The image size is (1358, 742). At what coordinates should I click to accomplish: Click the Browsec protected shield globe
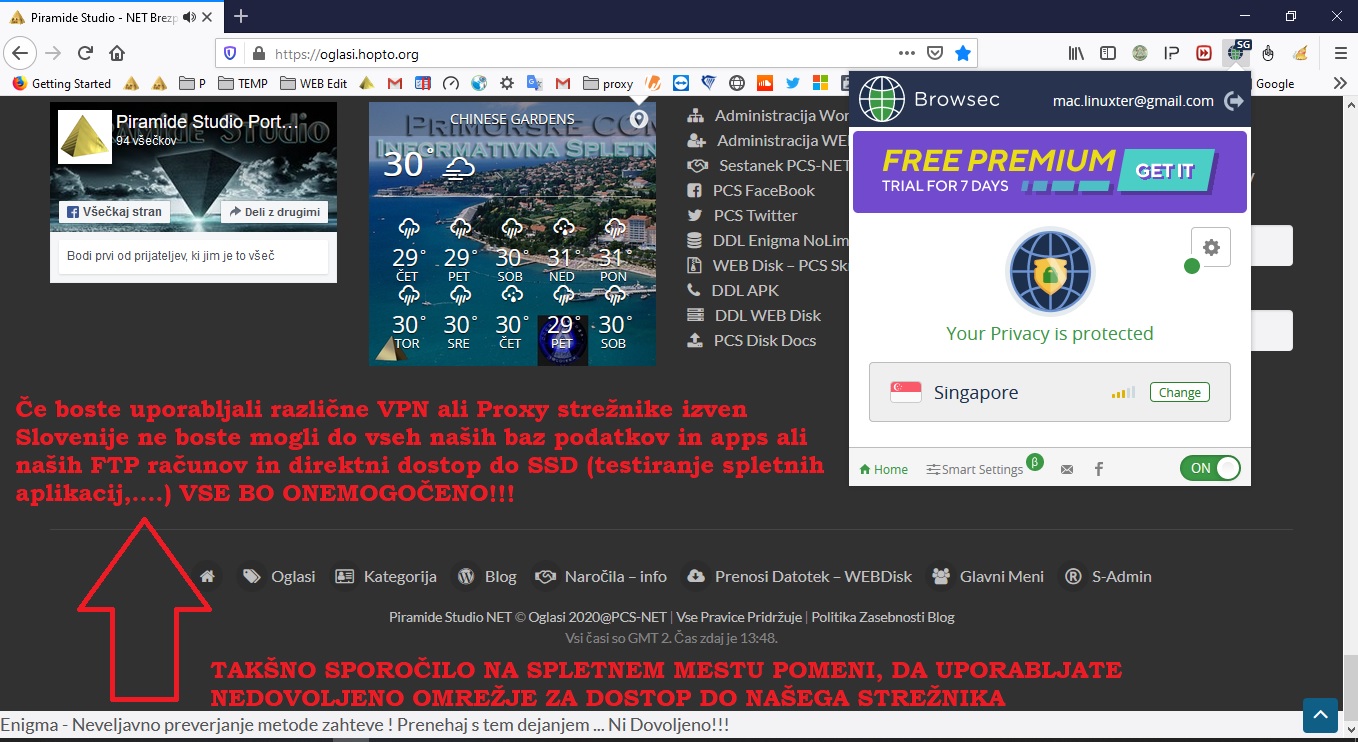pyautogui.click(x=1049, y=272)
